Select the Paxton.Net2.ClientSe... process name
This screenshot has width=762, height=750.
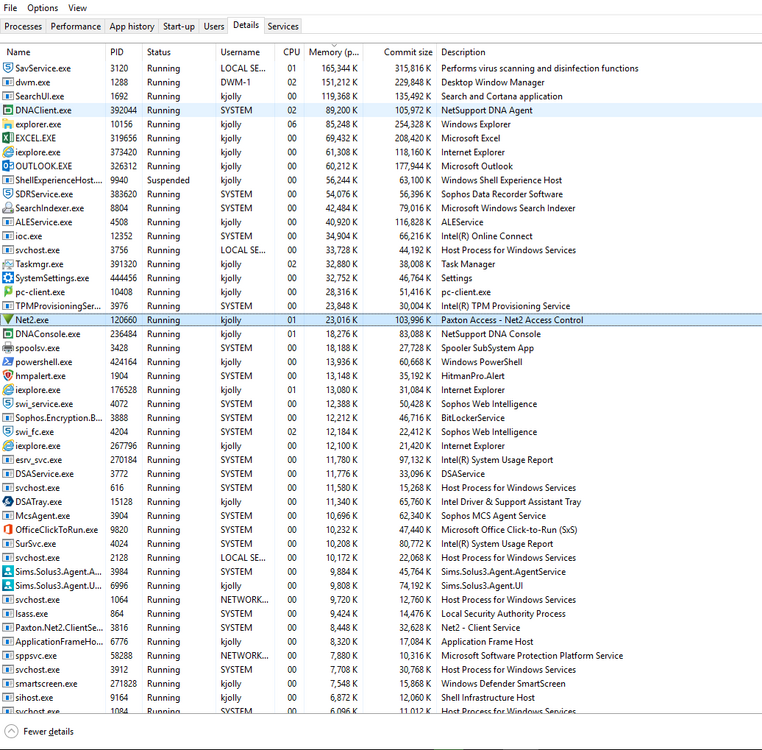[x=59, y=628]
